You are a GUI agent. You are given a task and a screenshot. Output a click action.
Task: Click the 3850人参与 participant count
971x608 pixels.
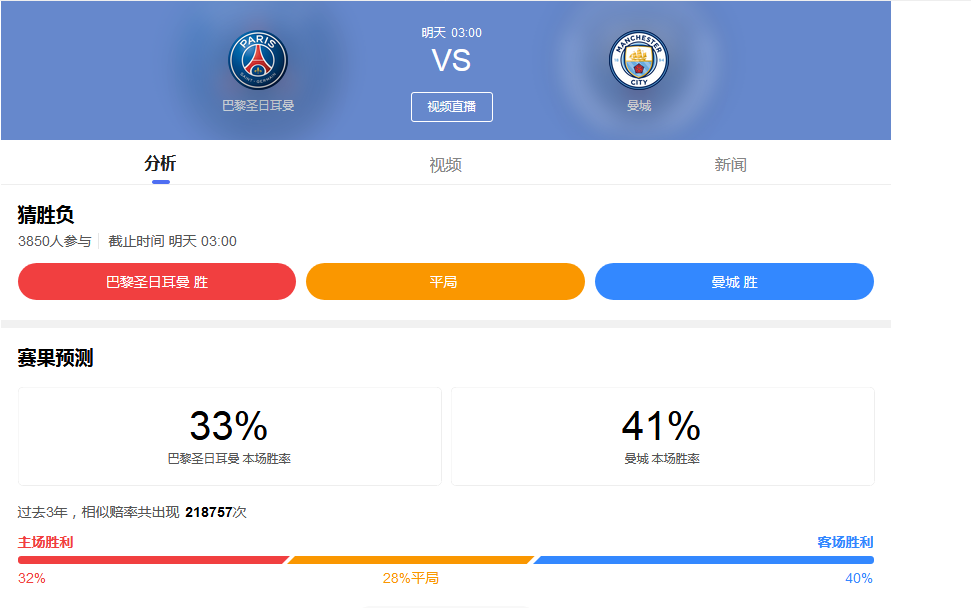click(53, 240)
